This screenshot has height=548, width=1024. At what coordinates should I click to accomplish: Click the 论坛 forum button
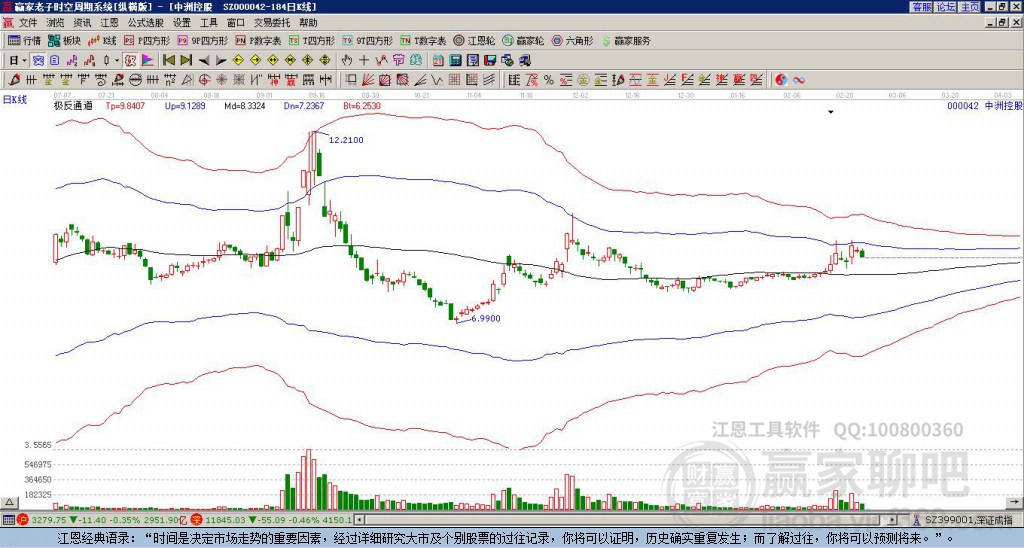tap(945, 7)
